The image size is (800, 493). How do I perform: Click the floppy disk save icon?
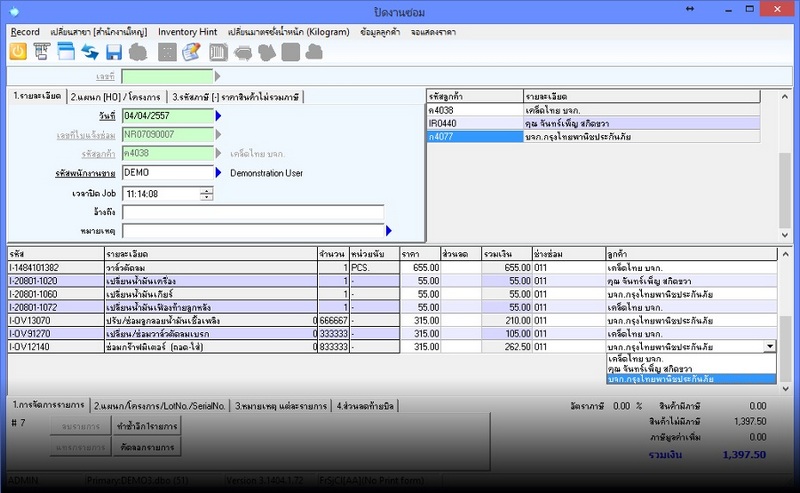(x=113, y=51)
